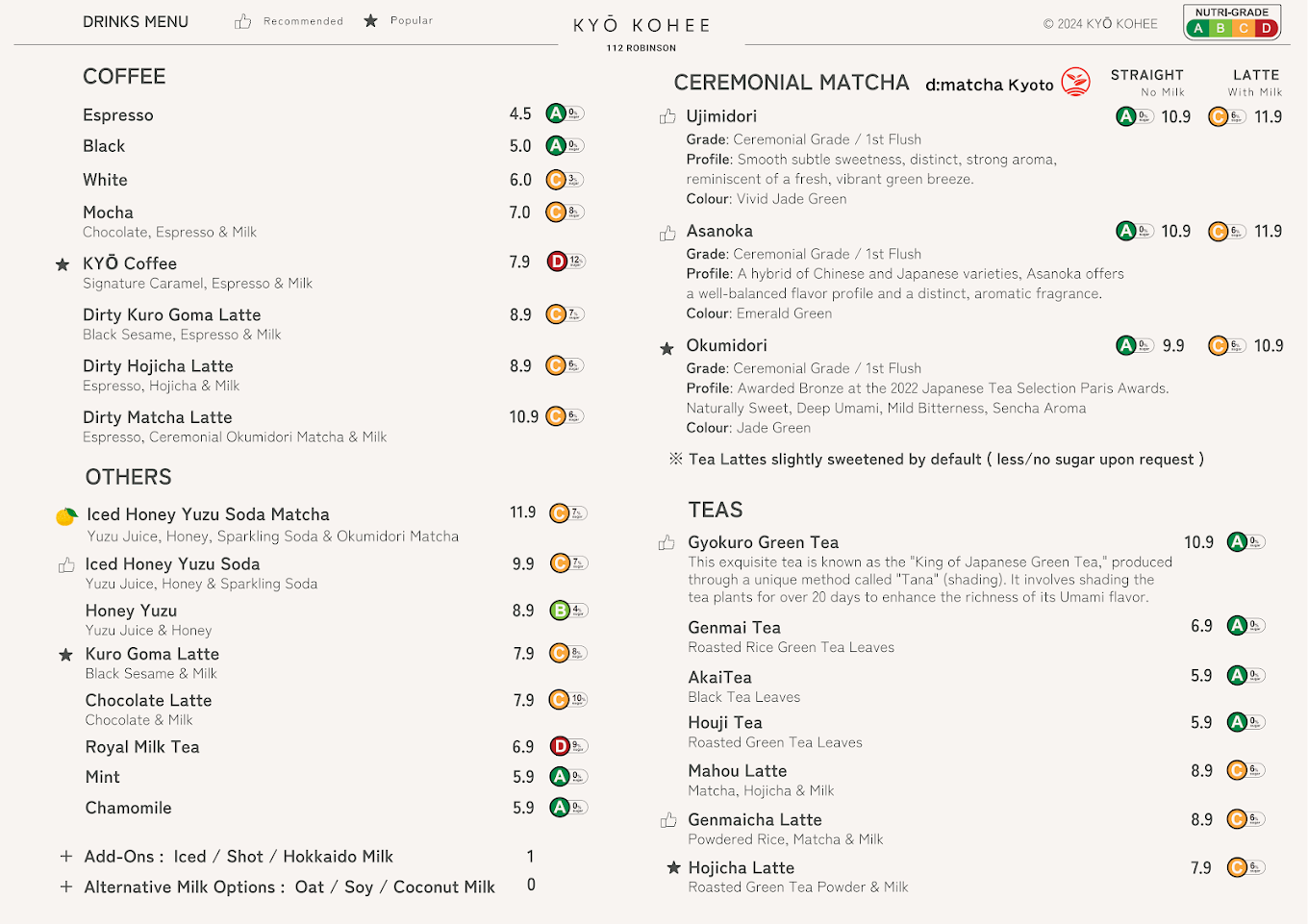Click the Okumidori straight price 9.9
Viewport: 1308px width, 924px height.
coord(1173,346)
